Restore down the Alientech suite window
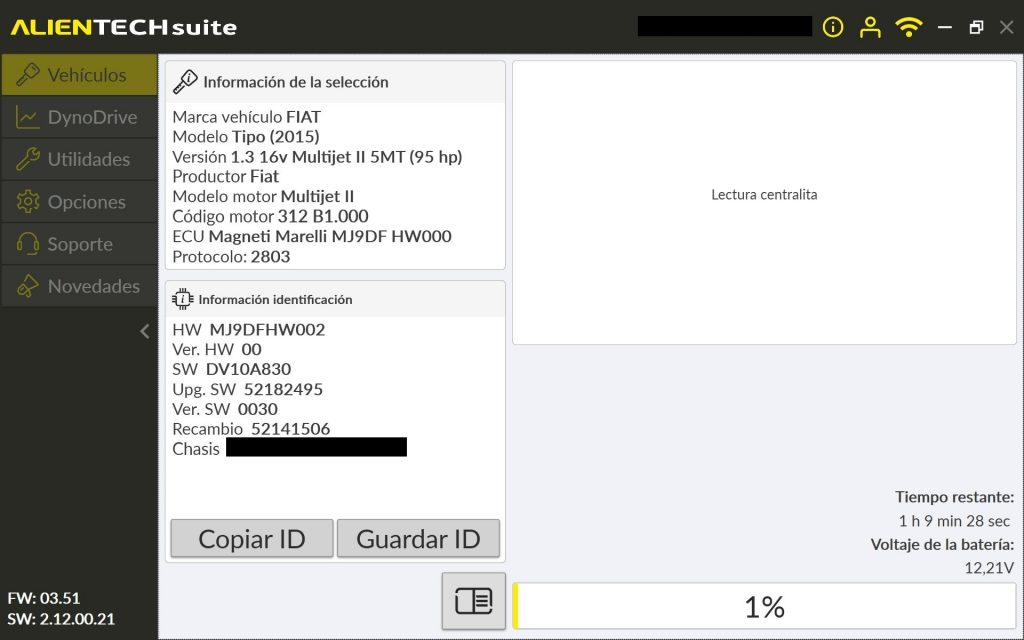Image resolution: width=1024 pixels, height=640 pixels. 976,27
